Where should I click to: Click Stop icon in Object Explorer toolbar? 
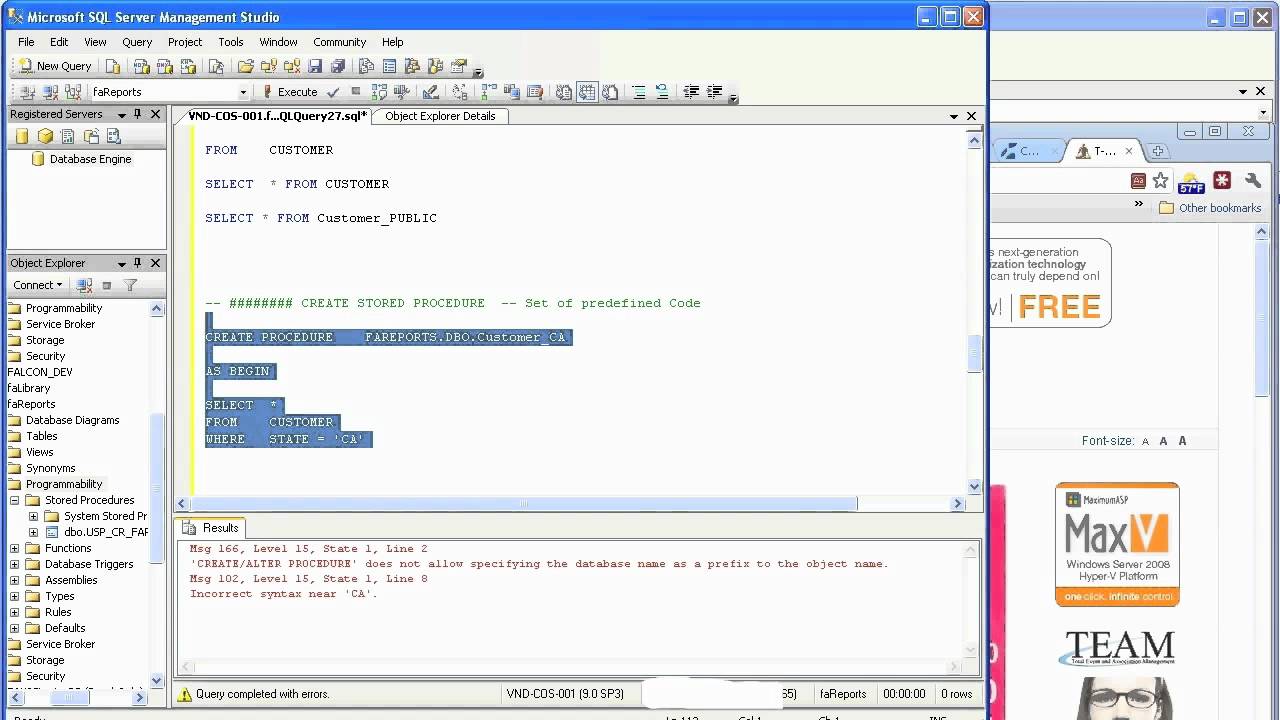tap(107, 285)
